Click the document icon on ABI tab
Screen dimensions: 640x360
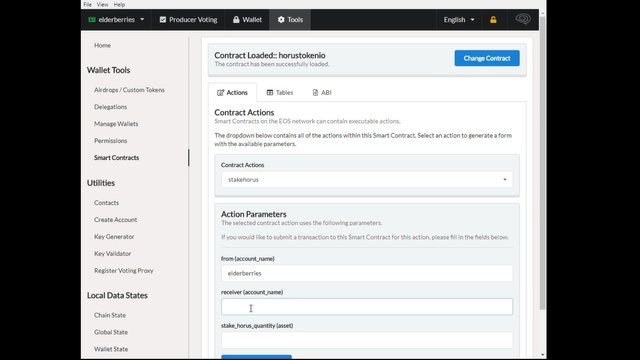[x=315, y=93]
